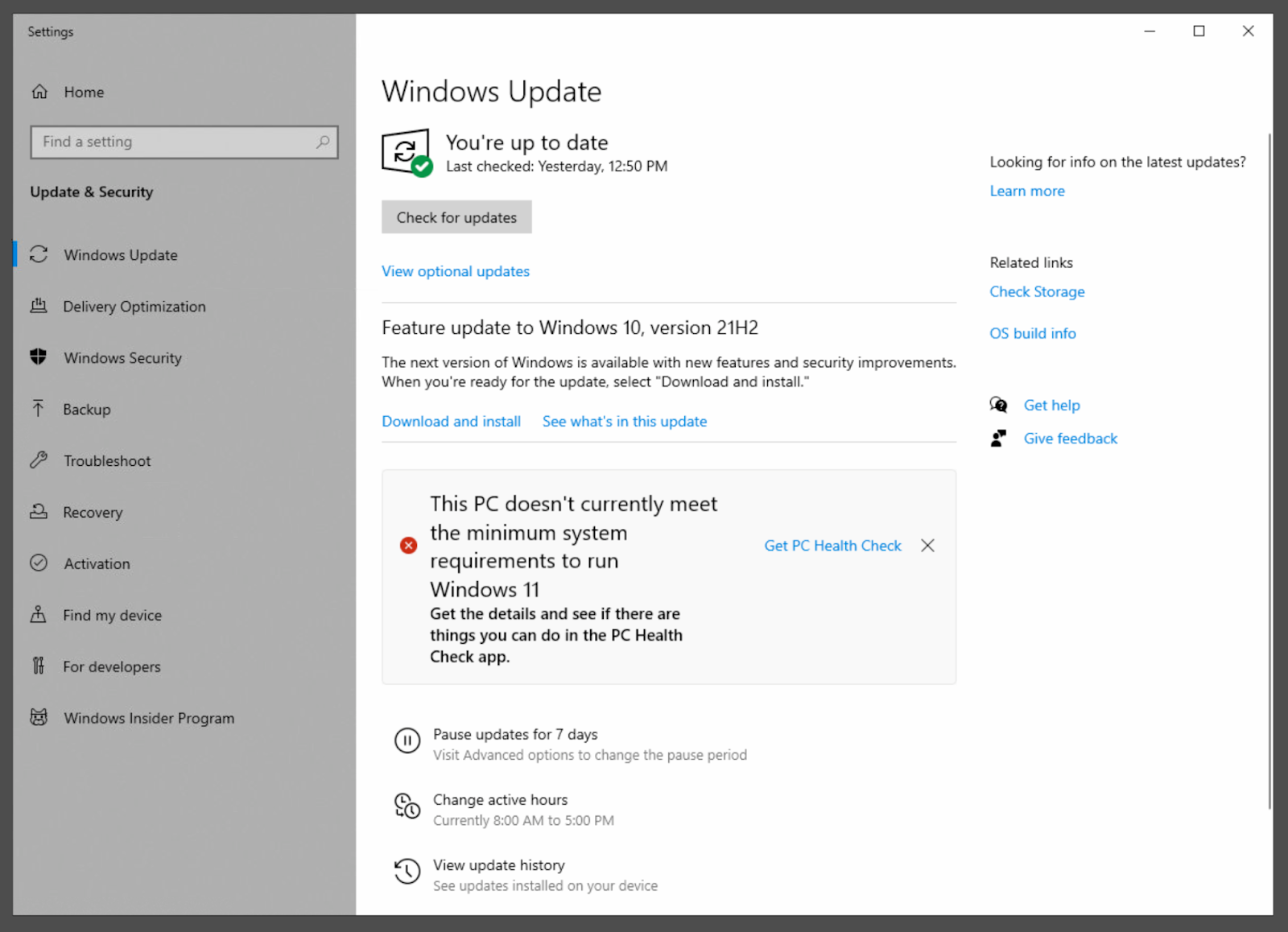Click the Windows Update page title

(x=492, y=92)
